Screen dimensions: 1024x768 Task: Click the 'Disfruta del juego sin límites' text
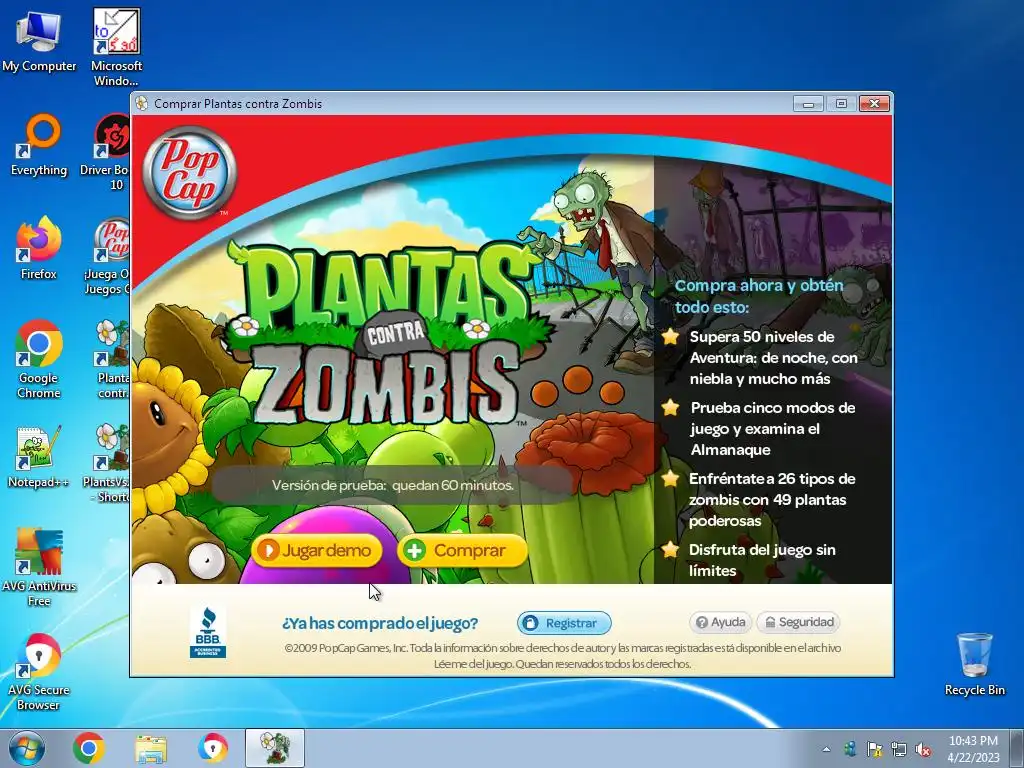point(762,560)
